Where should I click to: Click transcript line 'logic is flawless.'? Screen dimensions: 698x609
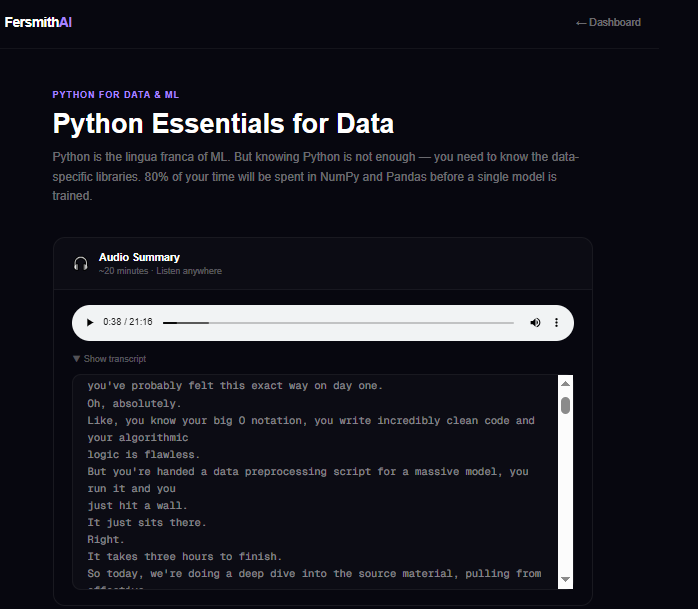point(144,455)
